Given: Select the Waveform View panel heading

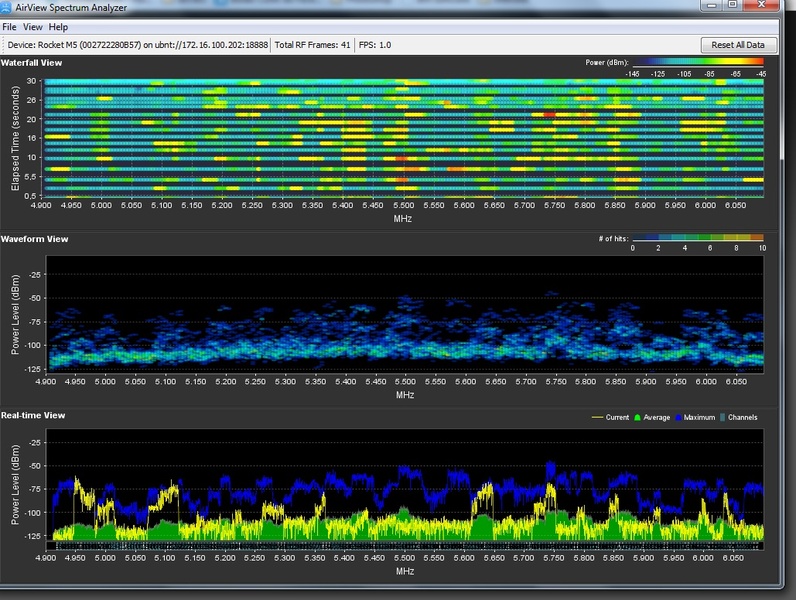Looking at the screenshot, I should click(34, 239).
